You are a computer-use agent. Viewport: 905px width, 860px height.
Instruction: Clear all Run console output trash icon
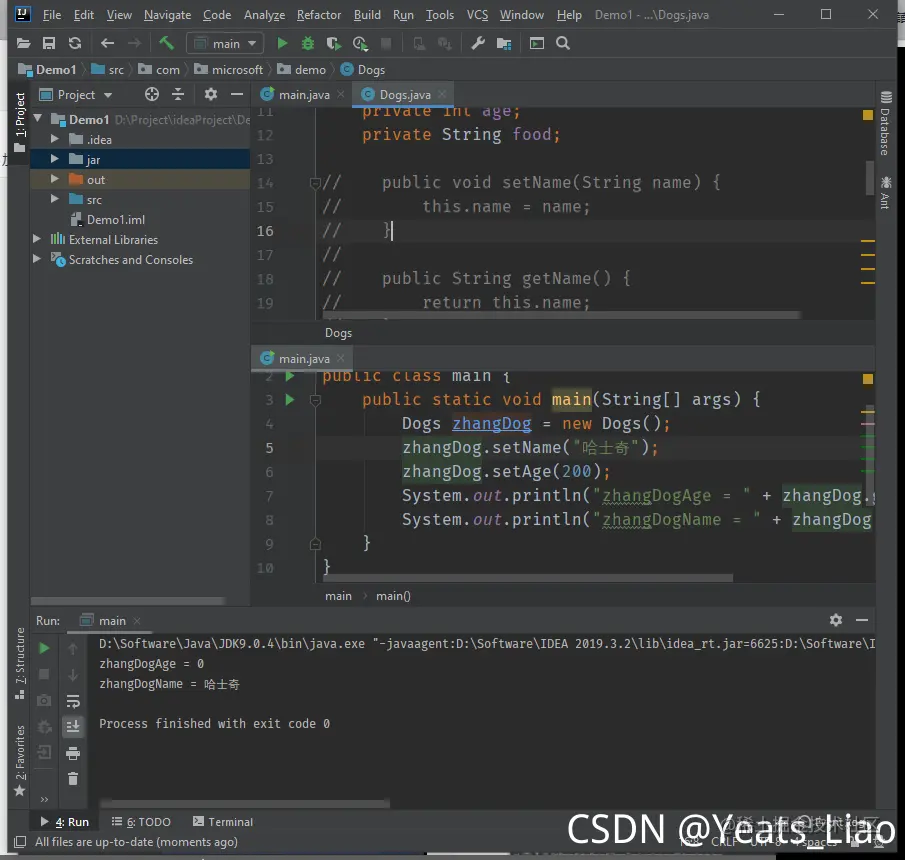[73, 779]
